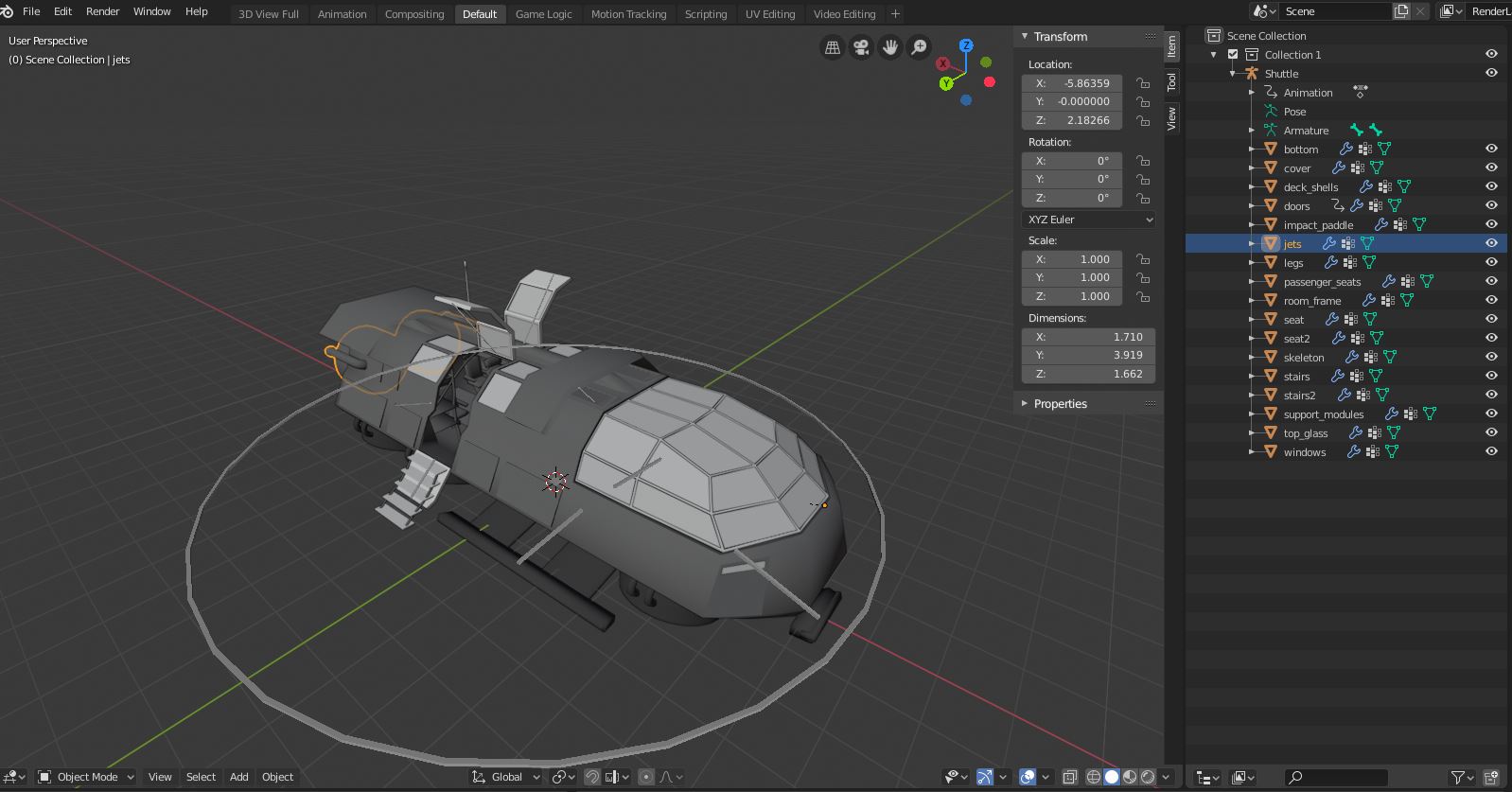
Task: Collapse the Transform panel
Action: pos(1024,36)
